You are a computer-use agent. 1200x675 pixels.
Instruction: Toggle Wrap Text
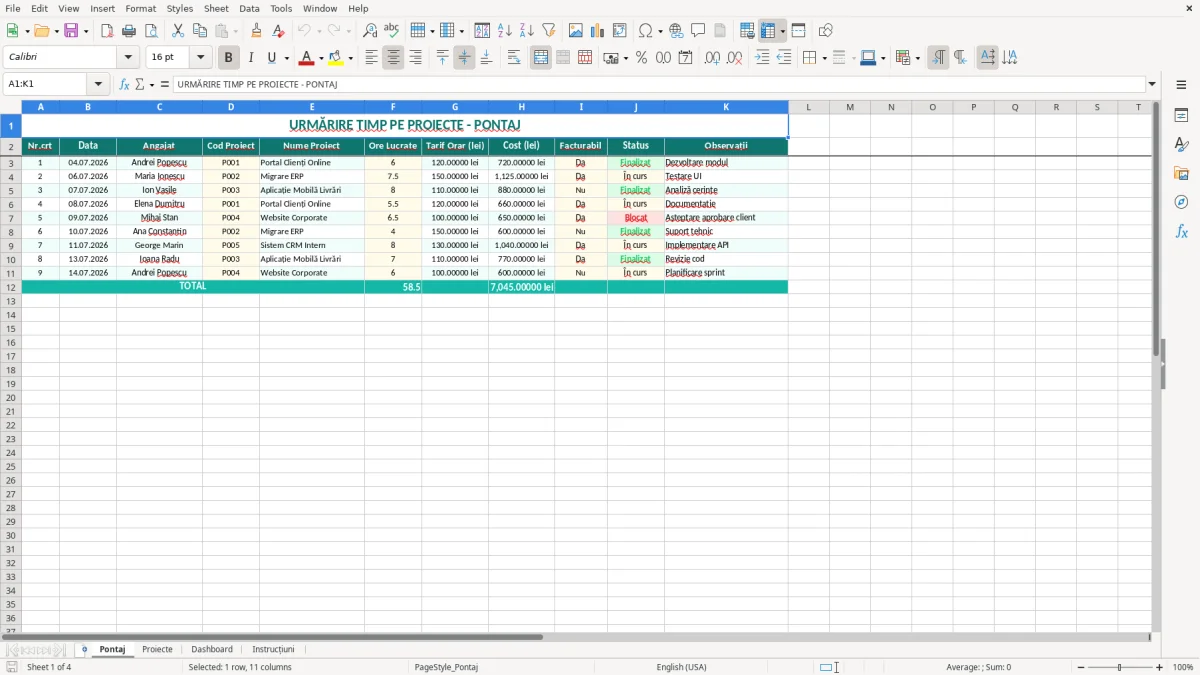(514, 58)
